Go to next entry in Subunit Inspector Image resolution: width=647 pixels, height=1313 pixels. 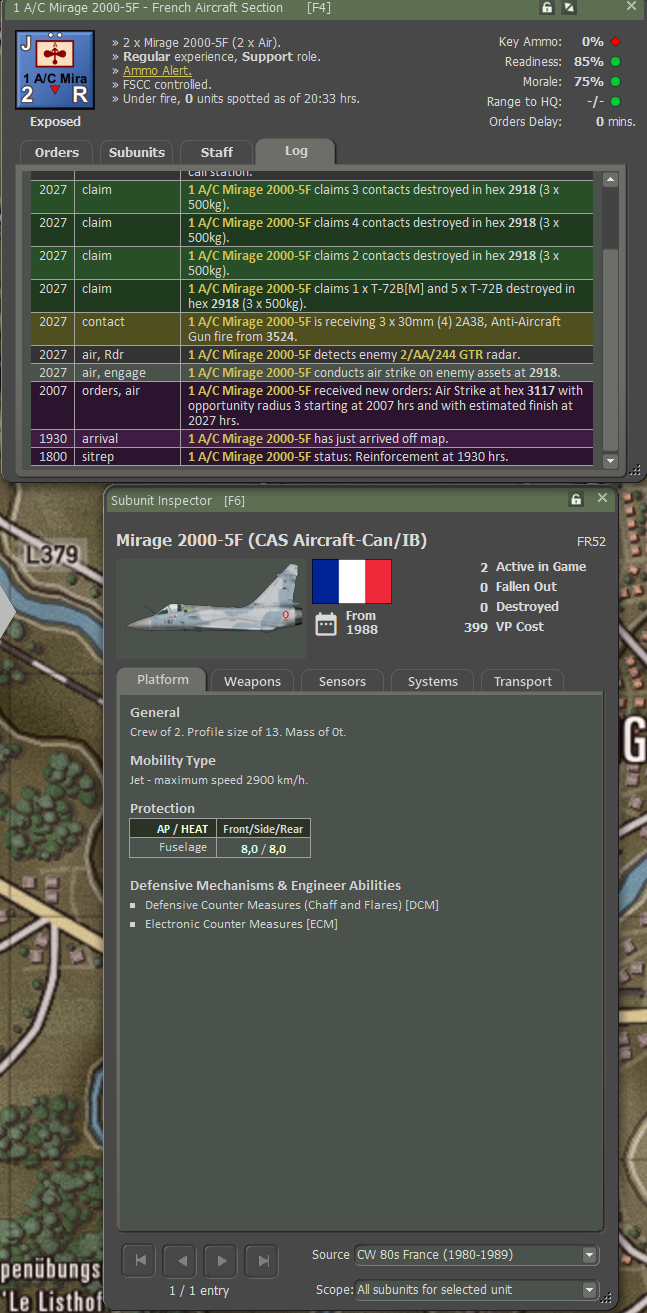click(x=222, y=1261)
